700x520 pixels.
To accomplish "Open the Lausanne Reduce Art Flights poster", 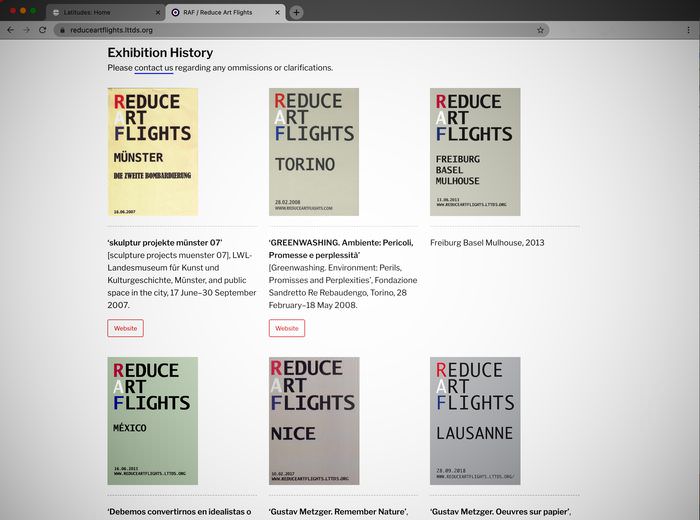I will (475, 421).
